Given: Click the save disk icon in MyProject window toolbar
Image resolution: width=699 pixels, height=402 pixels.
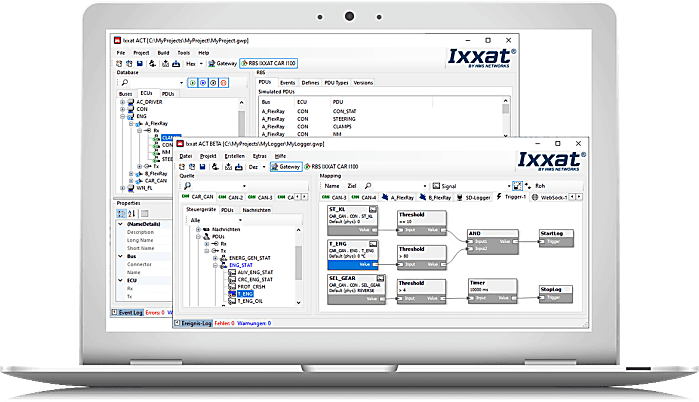Looking at the screenshot, I should 140,64.
